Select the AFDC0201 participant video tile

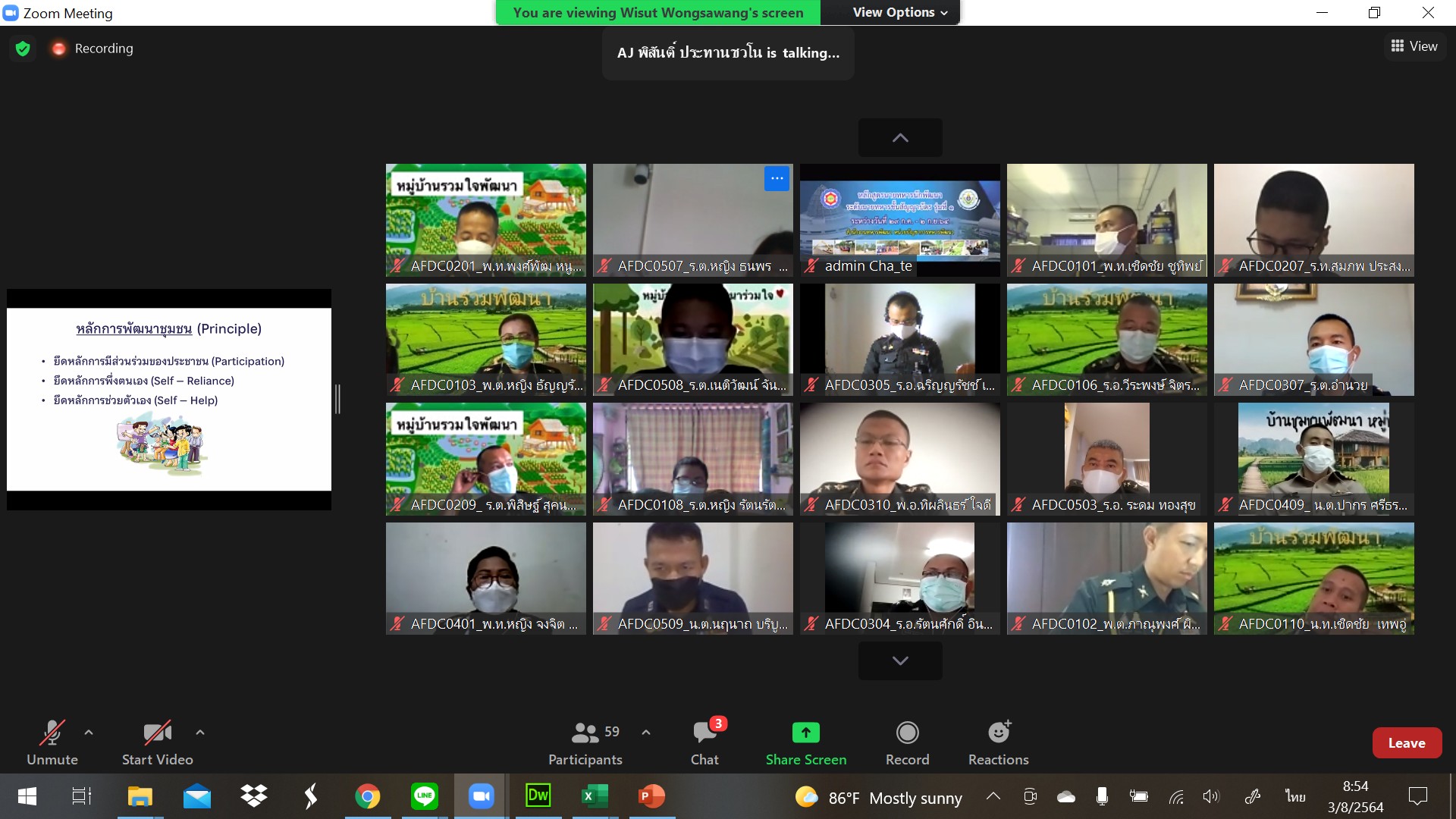(x=486, y=220)
